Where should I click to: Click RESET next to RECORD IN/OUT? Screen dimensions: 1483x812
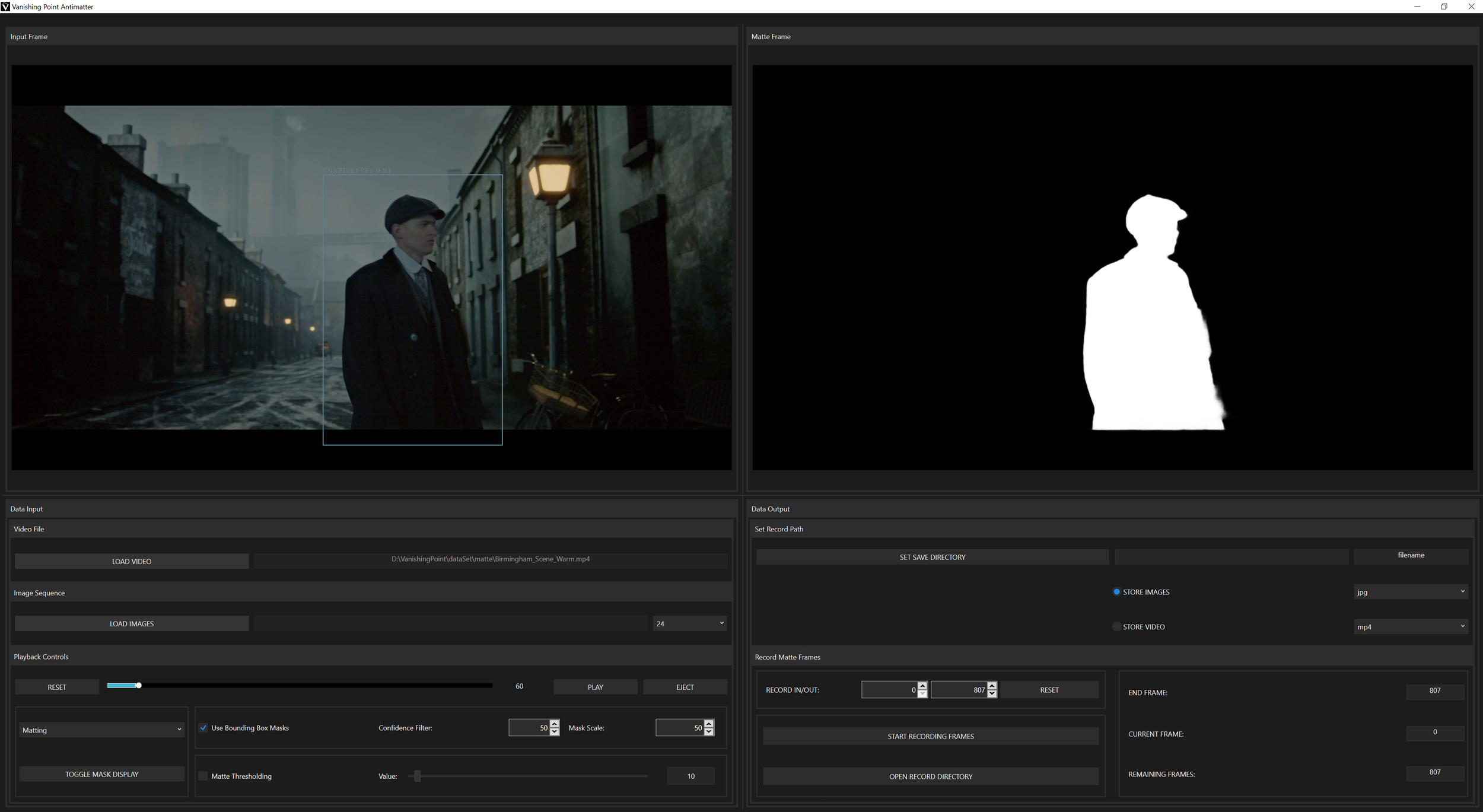(1049, 690)
